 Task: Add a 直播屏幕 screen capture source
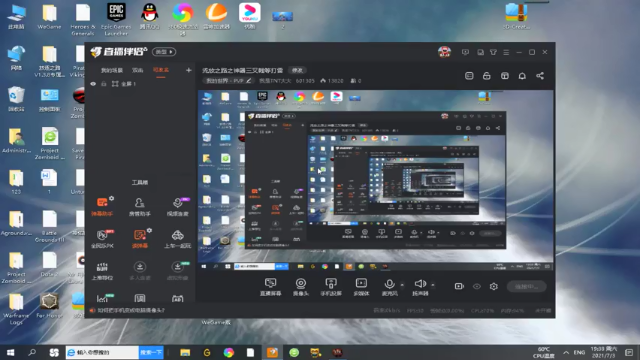pos(270,287)
